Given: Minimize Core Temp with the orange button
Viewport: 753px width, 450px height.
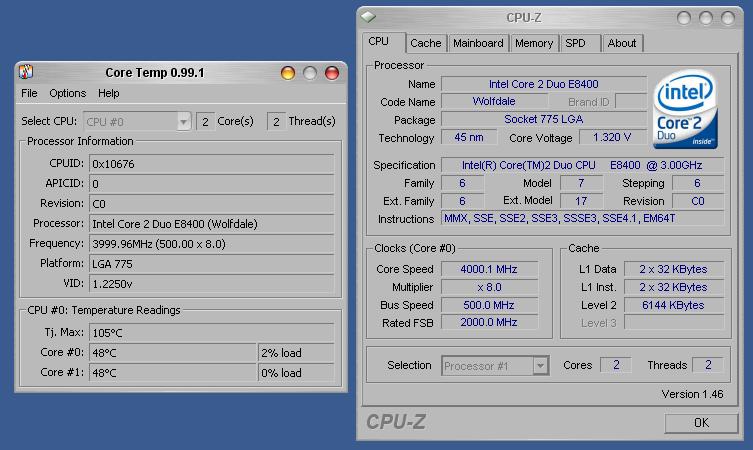Looking at the screenshot, I should tap(288, 73).
